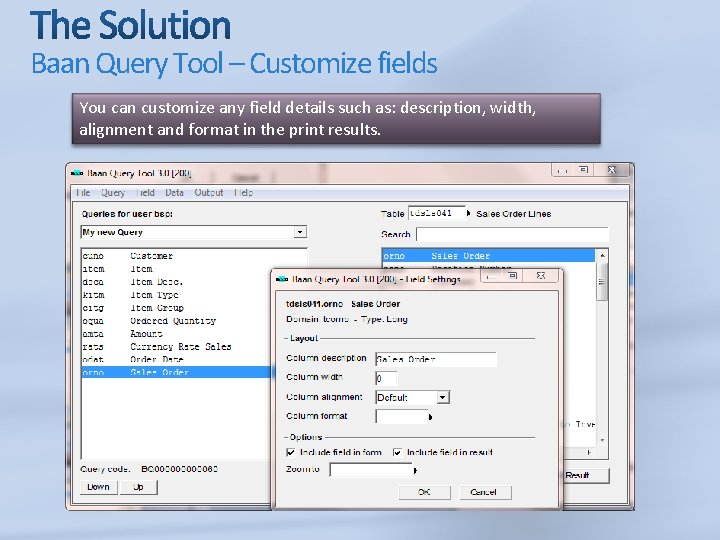Image resolution: width=720 pixels, height=540 pixels.
Task: Open the Data menu
Action: (x=174, y=192)
